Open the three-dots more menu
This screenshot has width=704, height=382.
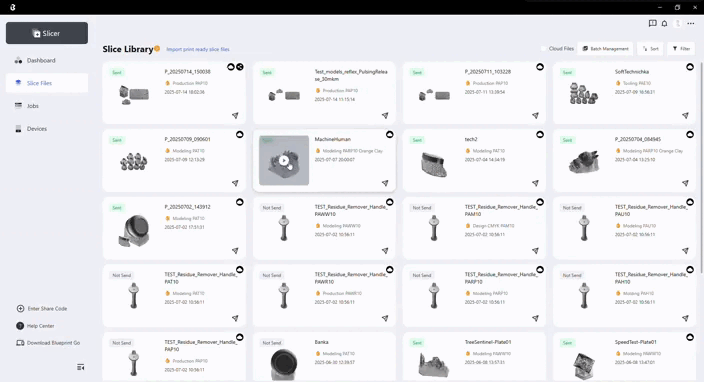click(691, 23)
